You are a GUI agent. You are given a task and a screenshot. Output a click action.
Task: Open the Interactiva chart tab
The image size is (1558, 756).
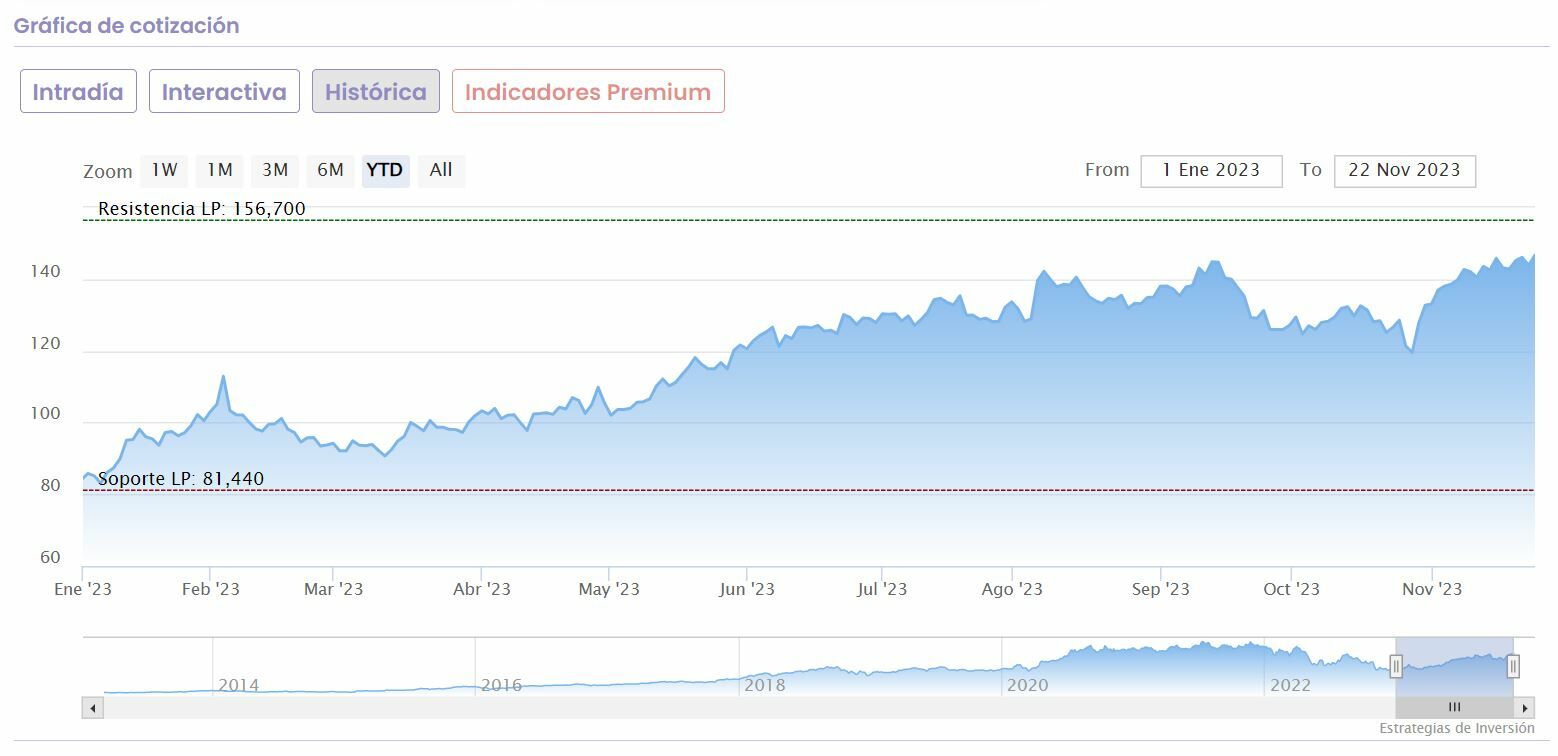[x=224, y=92]
